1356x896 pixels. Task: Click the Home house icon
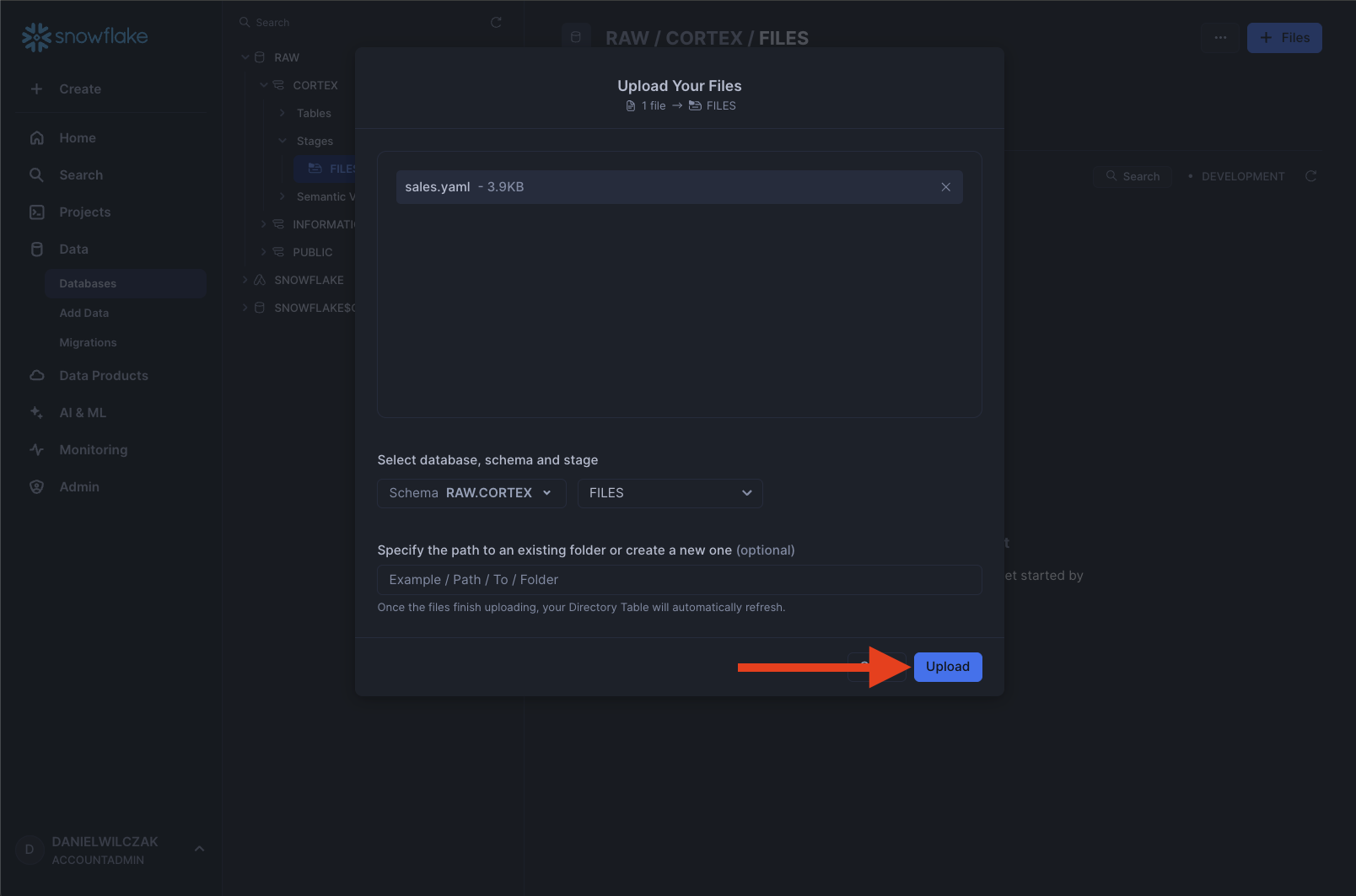pos(36,138)
